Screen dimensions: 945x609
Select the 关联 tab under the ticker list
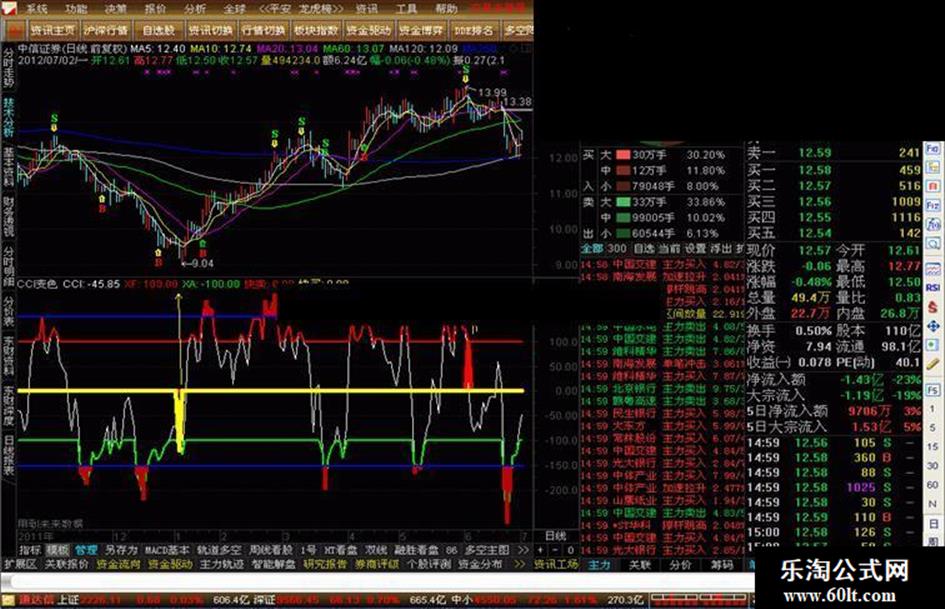click(x=639, y=564)
